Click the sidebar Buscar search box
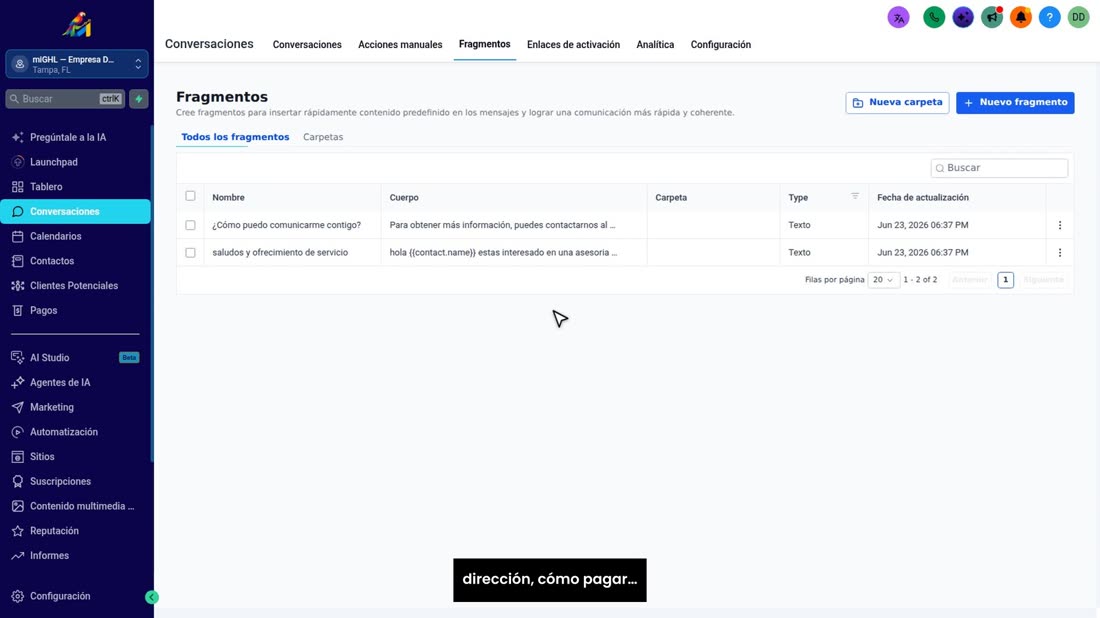Screen dimensions: 1100x618 65,99
